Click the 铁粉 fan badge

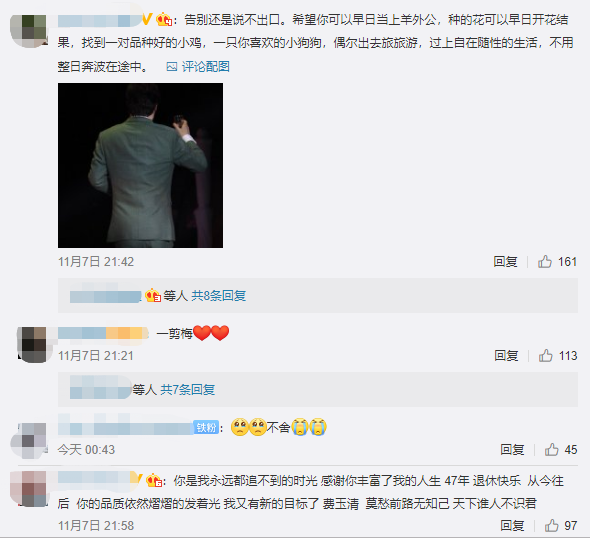tap(206, 427)
